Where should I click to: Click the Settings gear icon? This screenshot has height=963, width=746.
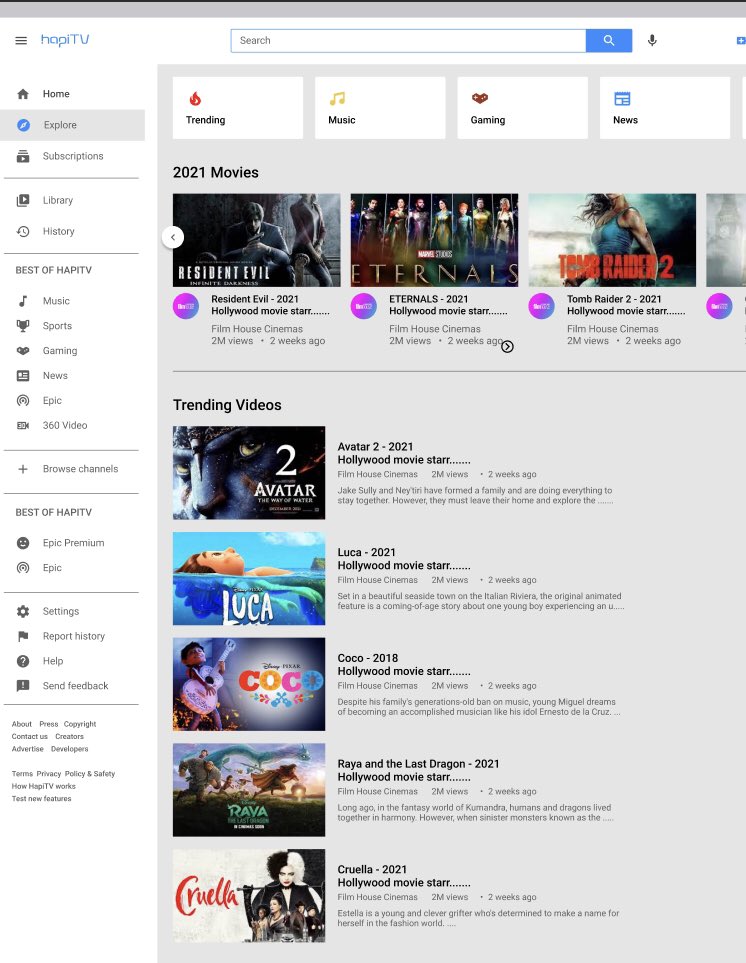[x=23, y=612]
